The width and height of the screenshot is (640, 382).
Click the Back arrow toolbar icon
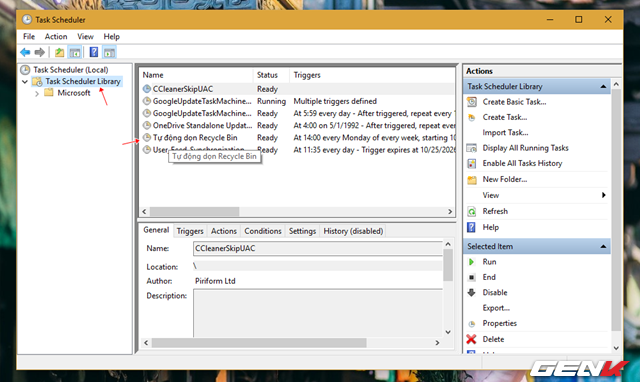[x=25, y=52]
